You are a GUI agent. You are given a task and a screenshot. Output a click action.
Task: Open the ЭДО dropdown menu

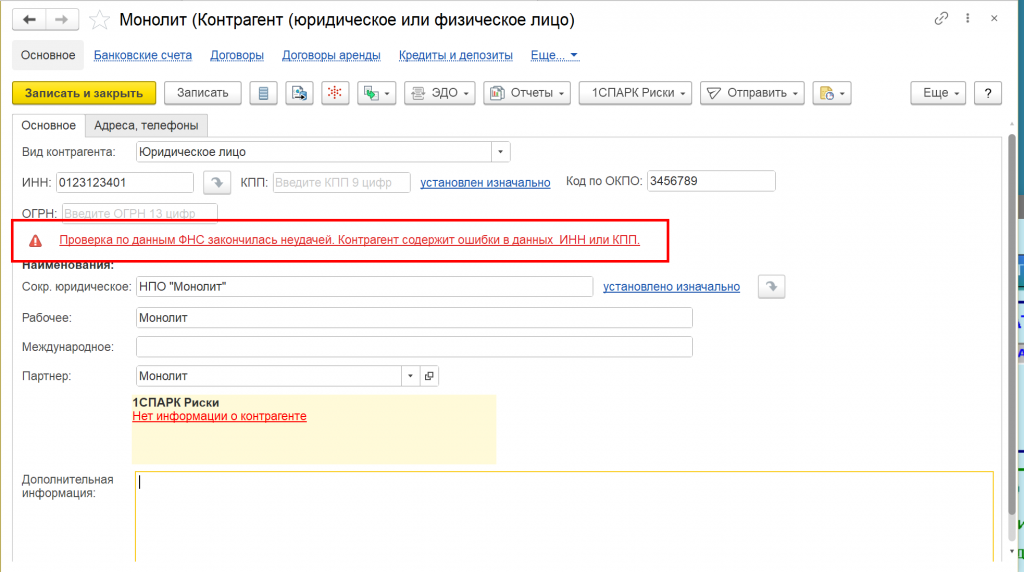coord(440,93)
